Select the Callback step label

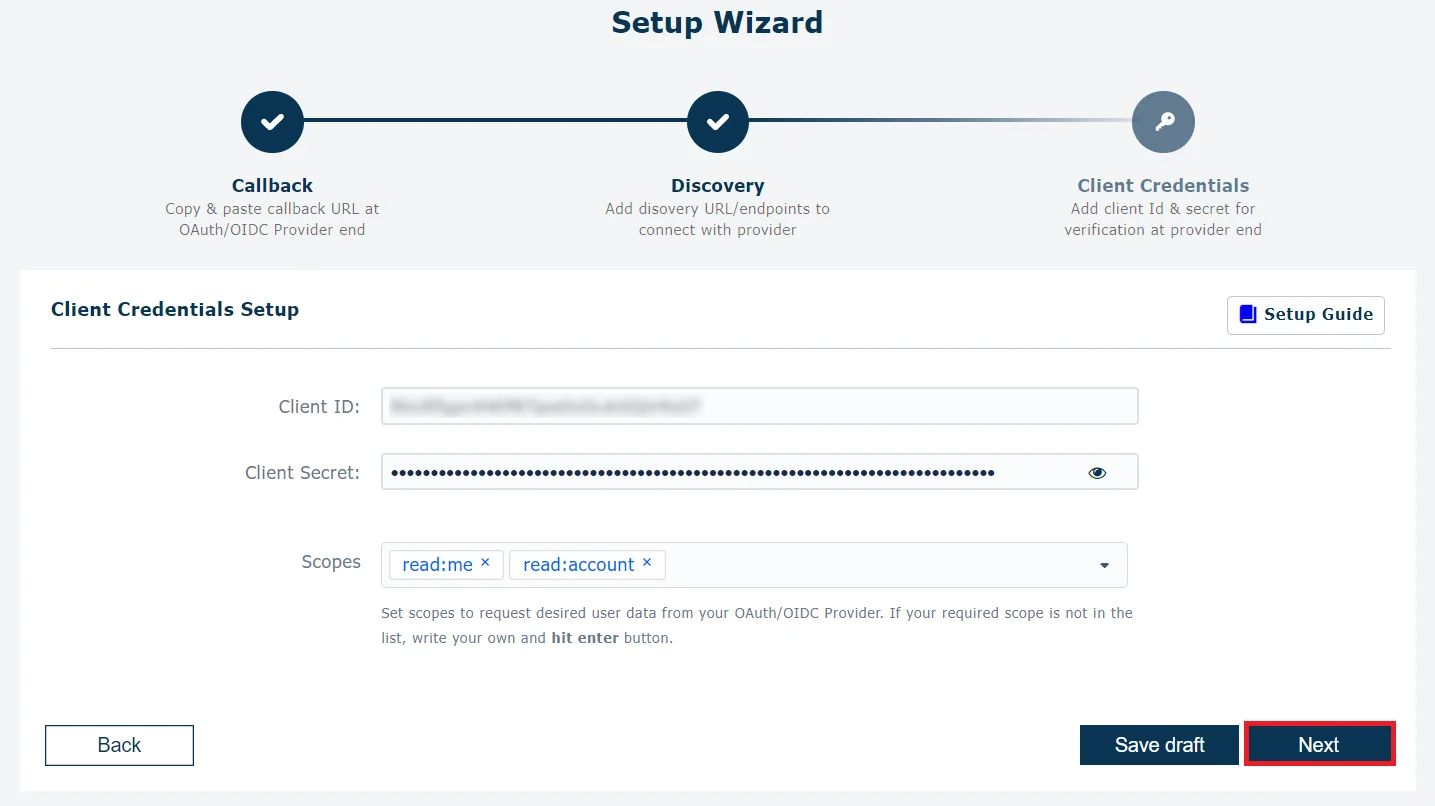click(x=272, y=185)
